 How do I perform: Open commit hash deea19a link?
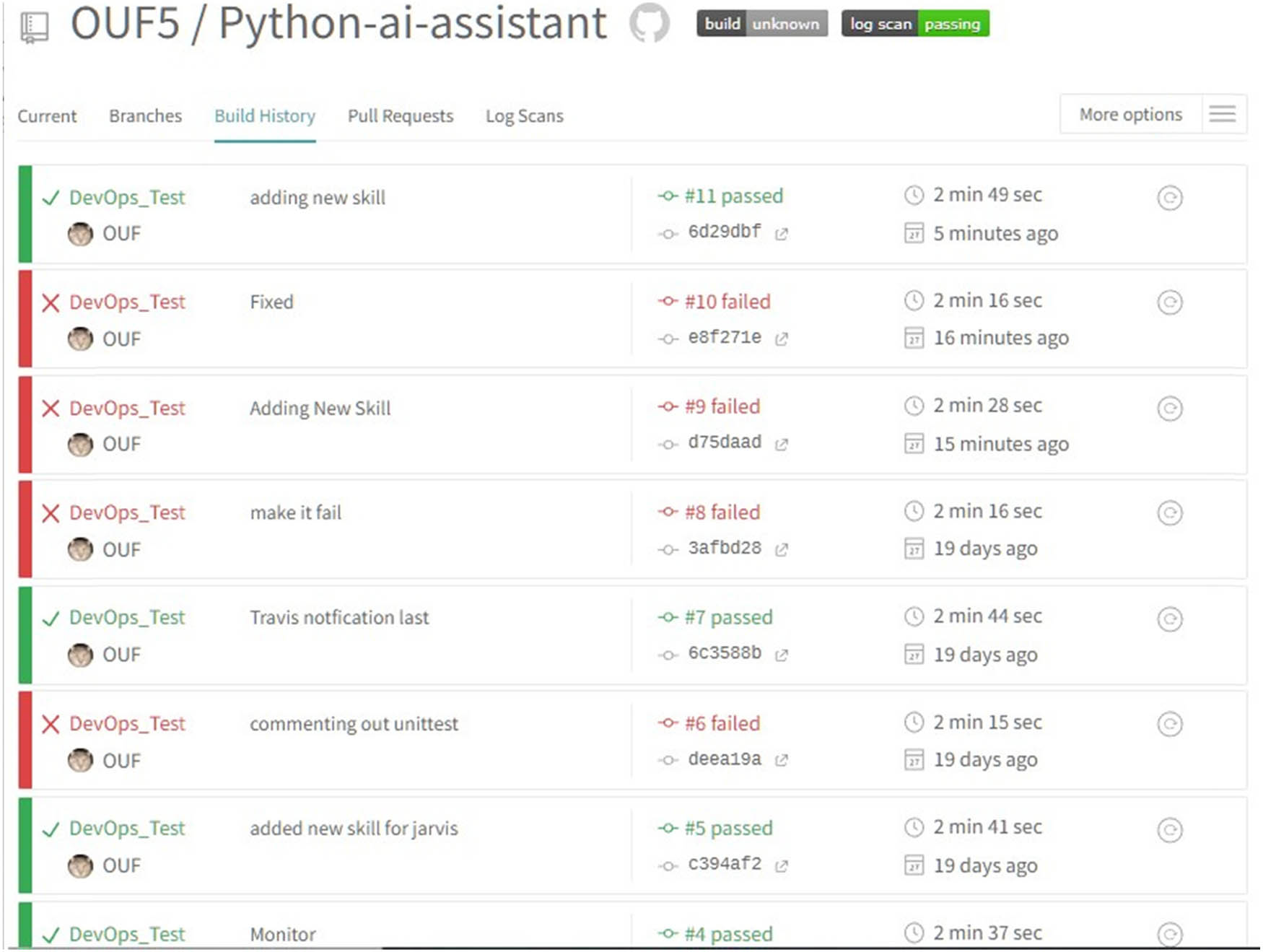tap(724, 759)
